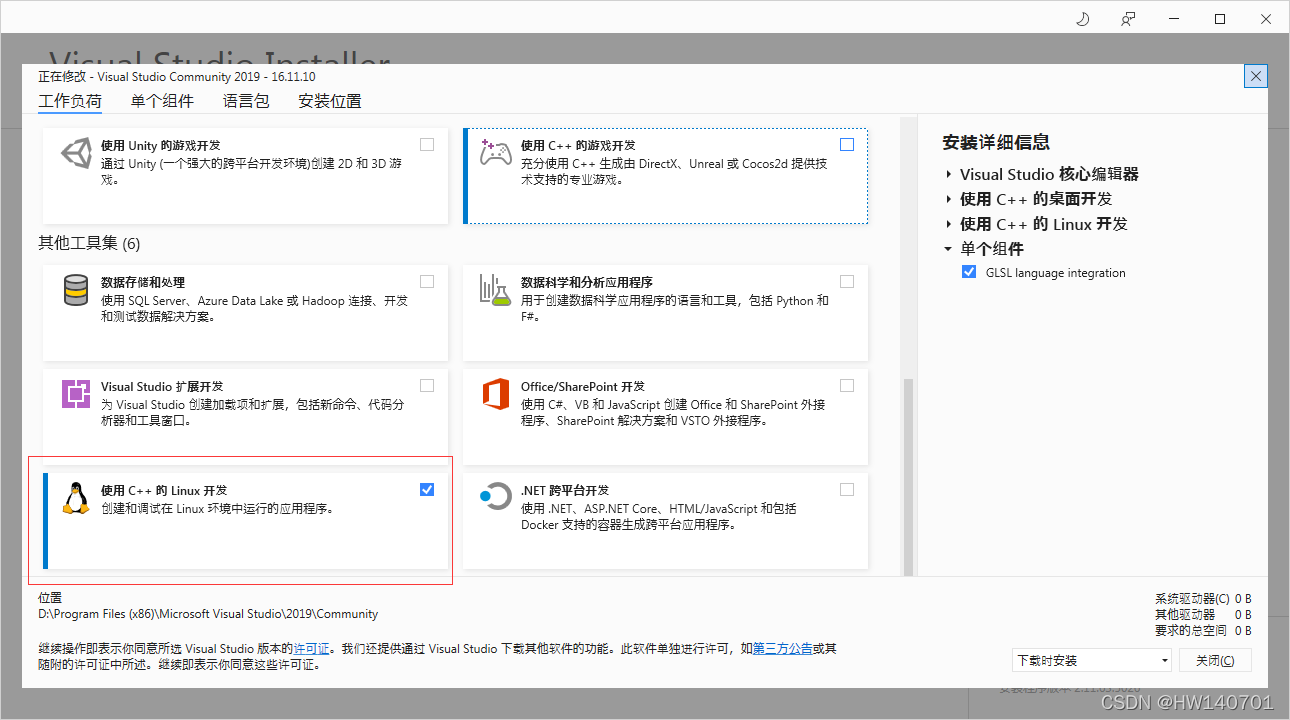Screen dimensions: 1290x720
Task: Click the data storage database icon
Action: click(76, 291)
